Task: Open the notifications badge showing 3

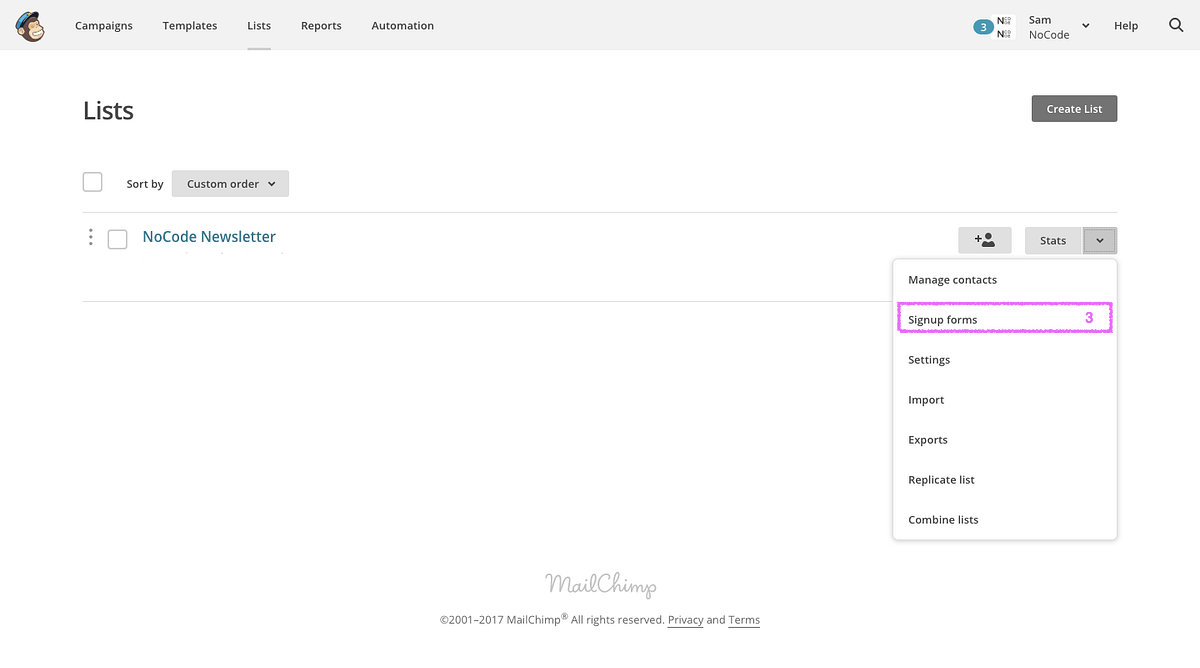Action: pos(983,27)
